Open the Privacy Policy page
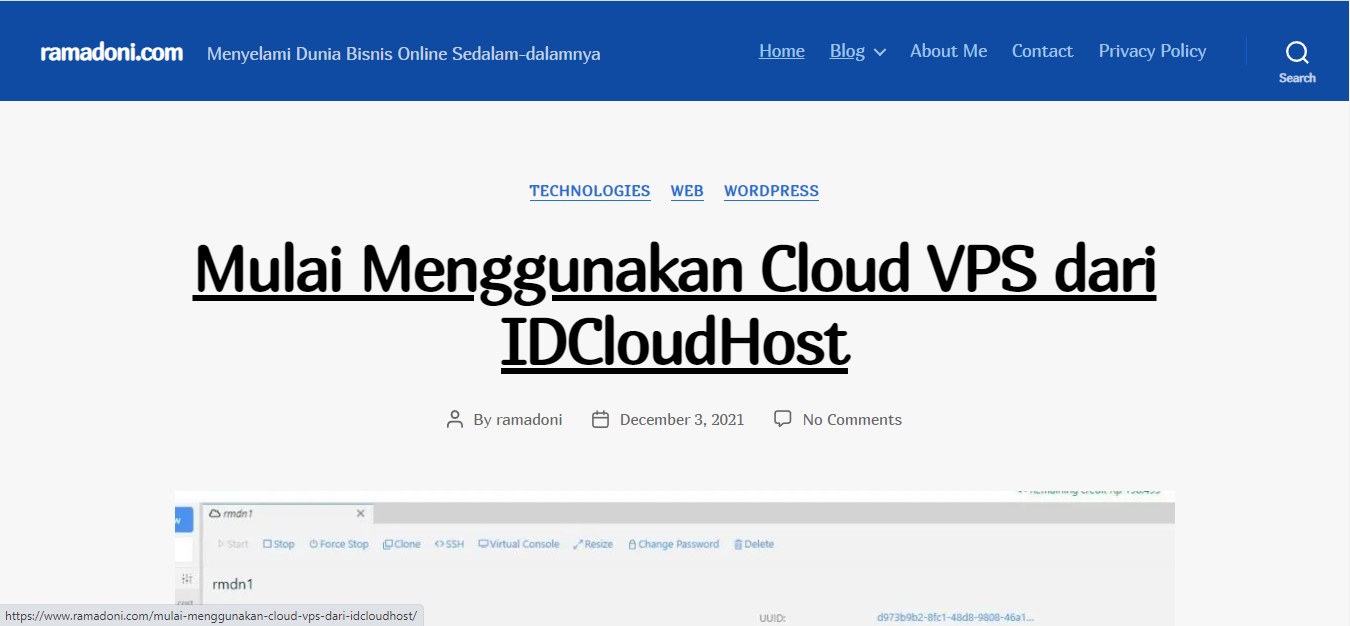The width and height of the screenshot is (1350, 626). pos(1152,51)
